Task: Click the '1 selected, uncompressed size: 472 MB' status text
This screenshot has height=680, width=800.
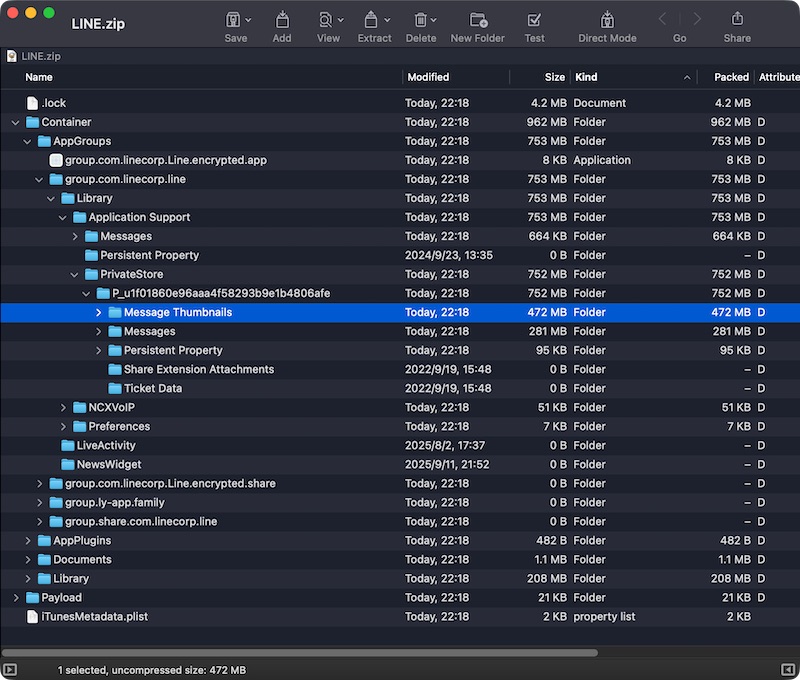Action: pos(152,670)
